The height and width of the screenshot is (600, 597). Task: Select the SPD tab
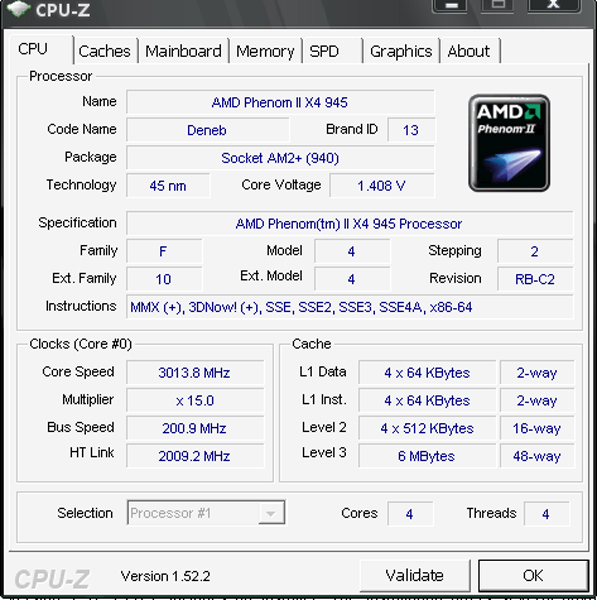click(332, 51)
